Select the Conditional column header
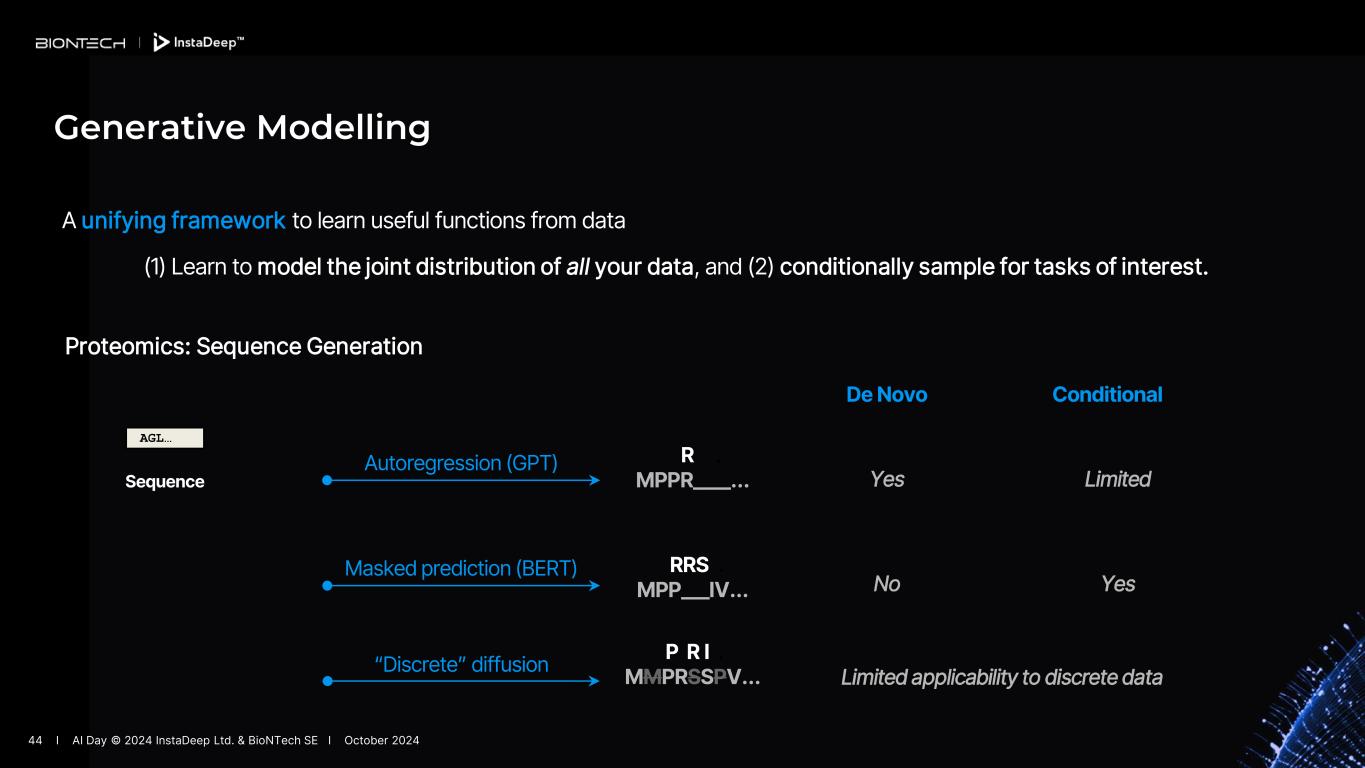 coord(1107,395)
